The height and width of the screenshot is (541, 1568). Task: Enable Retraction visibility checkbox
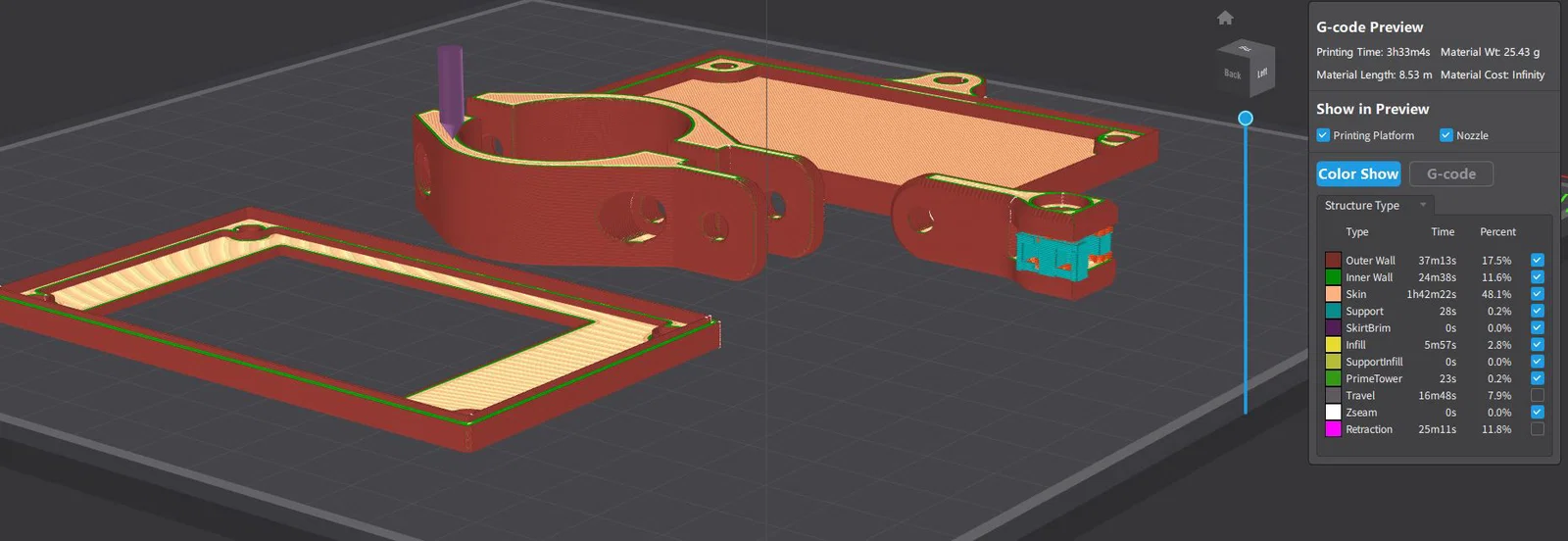(1537, 429)
